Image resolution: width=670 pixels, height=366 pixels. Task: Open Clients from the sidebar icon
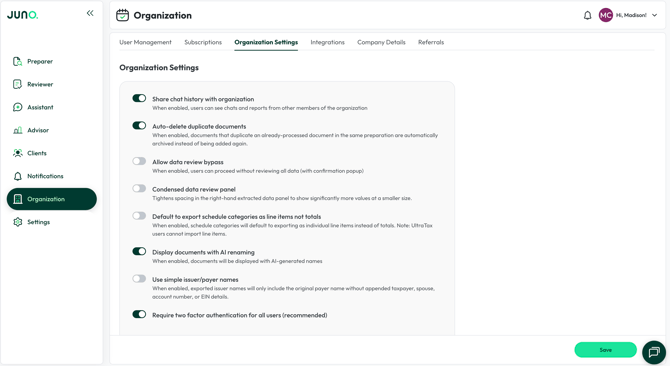18,153
